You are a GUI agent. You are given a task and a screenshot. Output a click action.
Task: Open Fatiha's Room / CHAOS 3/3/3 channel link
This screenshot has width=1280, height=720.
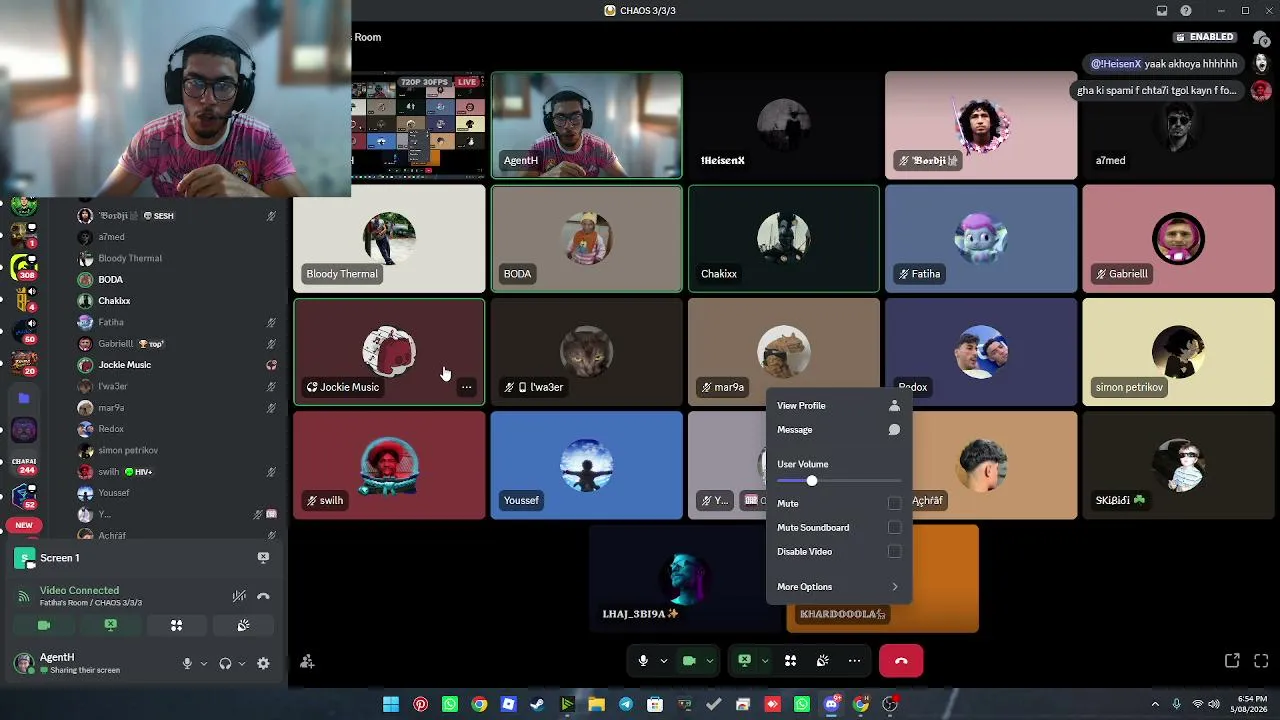pos(91,603)
